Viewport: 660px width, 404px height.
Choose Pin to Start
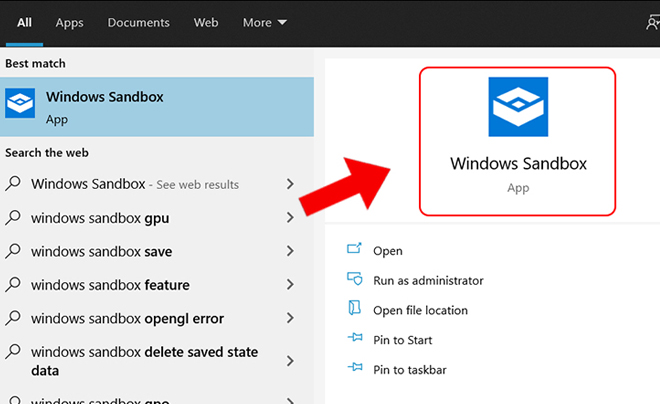(402, 340)
